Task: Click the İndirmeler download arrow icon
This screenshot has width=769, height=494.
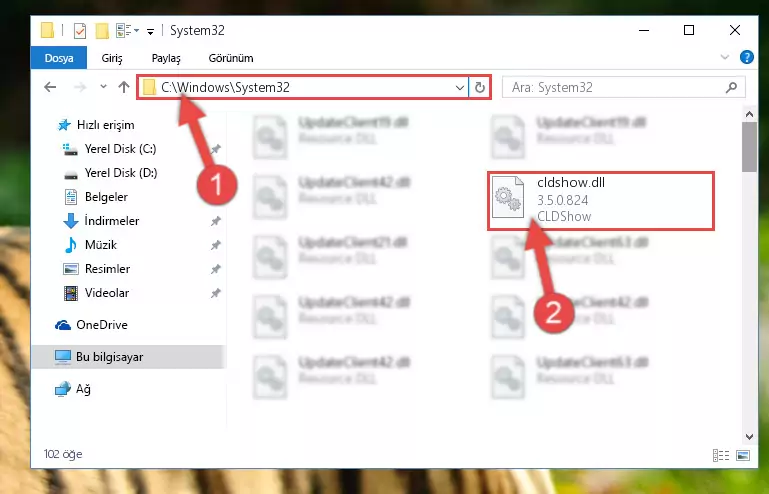Action: (71, 221)
